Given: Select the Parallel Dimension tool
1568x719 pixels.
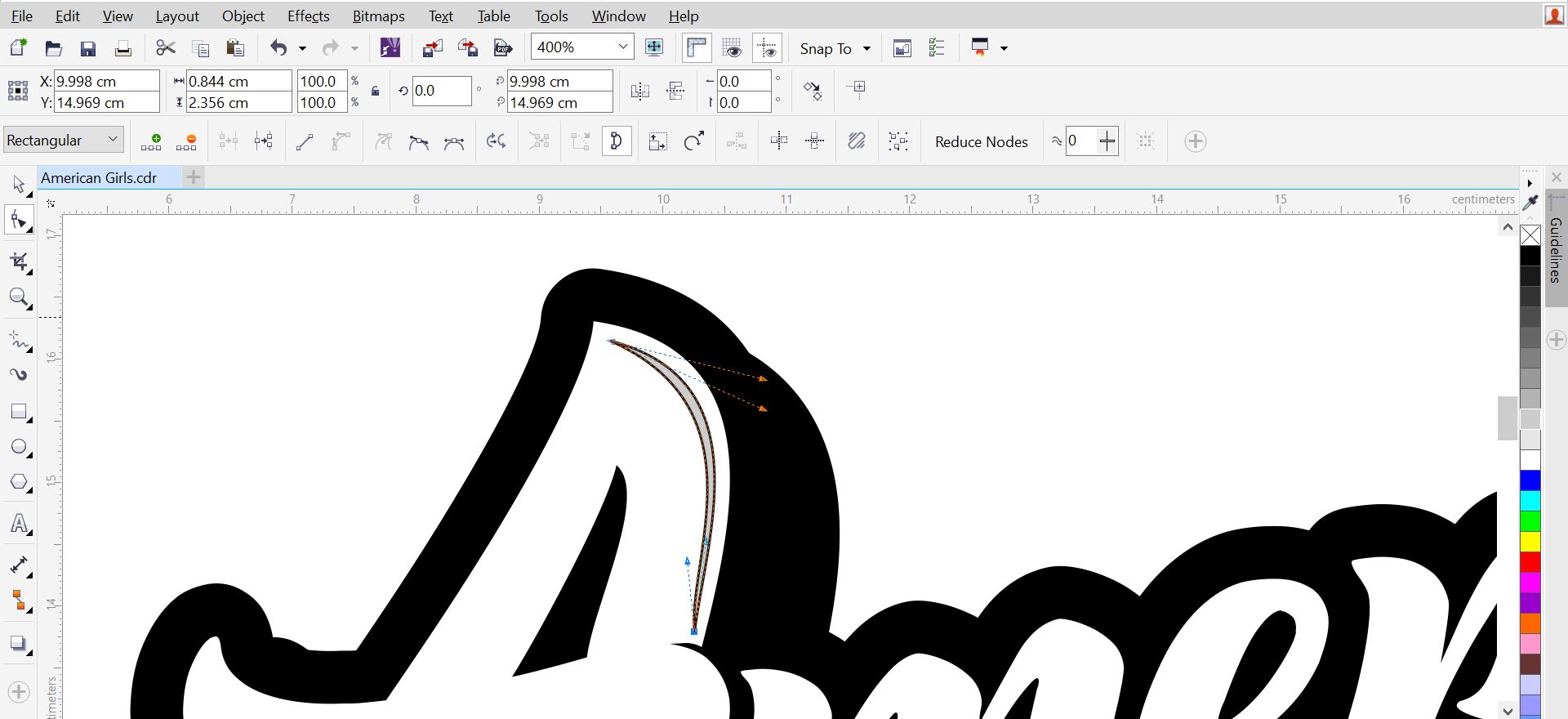Looking at the screenshot, I should click(x=19, y=565).
